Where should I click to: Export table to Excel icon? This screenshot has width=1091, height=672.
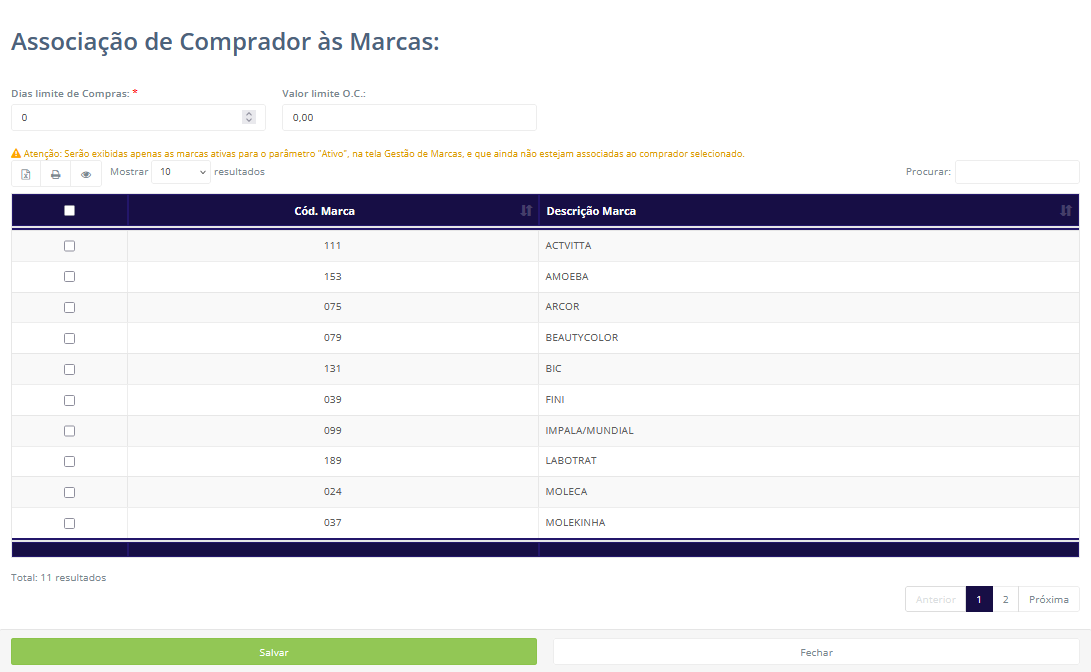(26, 174)
